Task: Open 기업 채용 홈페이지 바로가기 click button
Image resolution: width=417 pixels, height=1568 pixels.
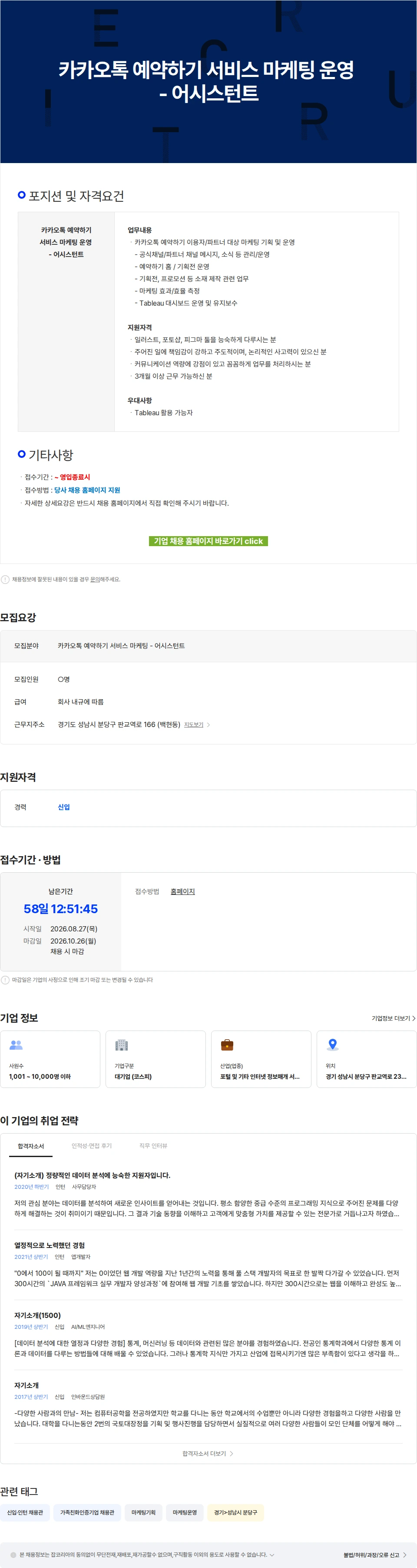Action: point(208,541)
